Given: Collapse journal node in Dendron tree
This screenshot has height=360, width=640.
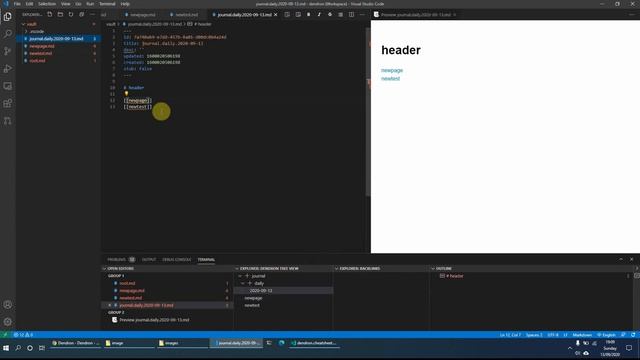Looking at the screenshot, I should (240, 276).
